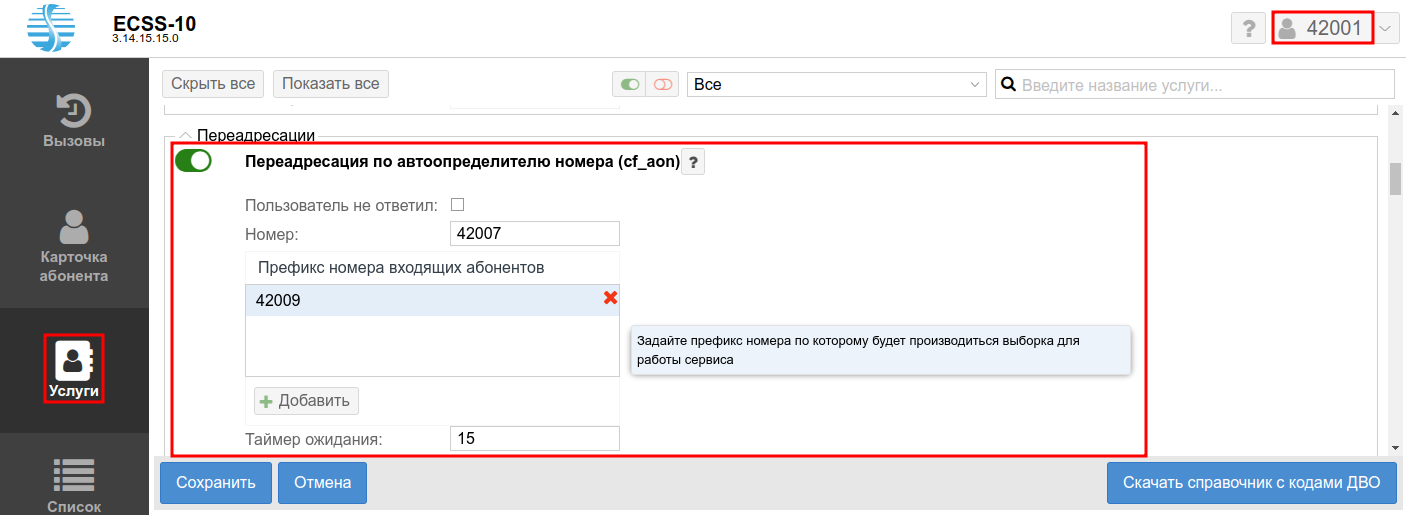This screenshot has width=1406, height=515.
Task: Click the ECSS-10 logo icon
Action: (52, 27)
